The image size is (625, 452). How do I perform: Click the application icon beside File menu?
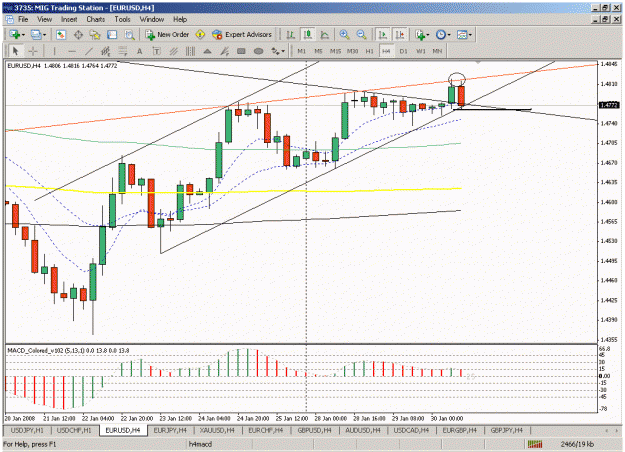click(x=9, y=19)
